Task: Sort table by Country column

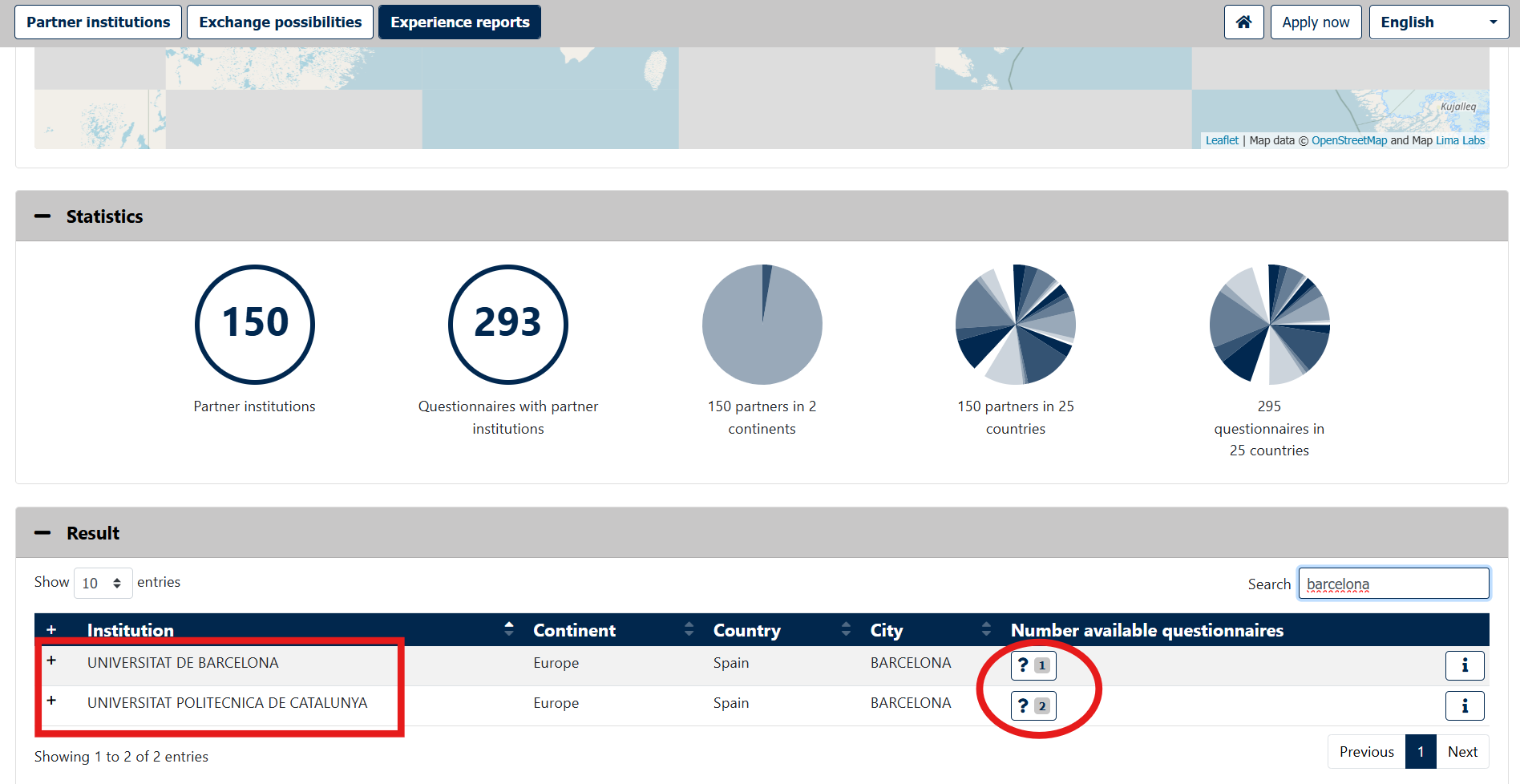Action: tap(782, 630)
